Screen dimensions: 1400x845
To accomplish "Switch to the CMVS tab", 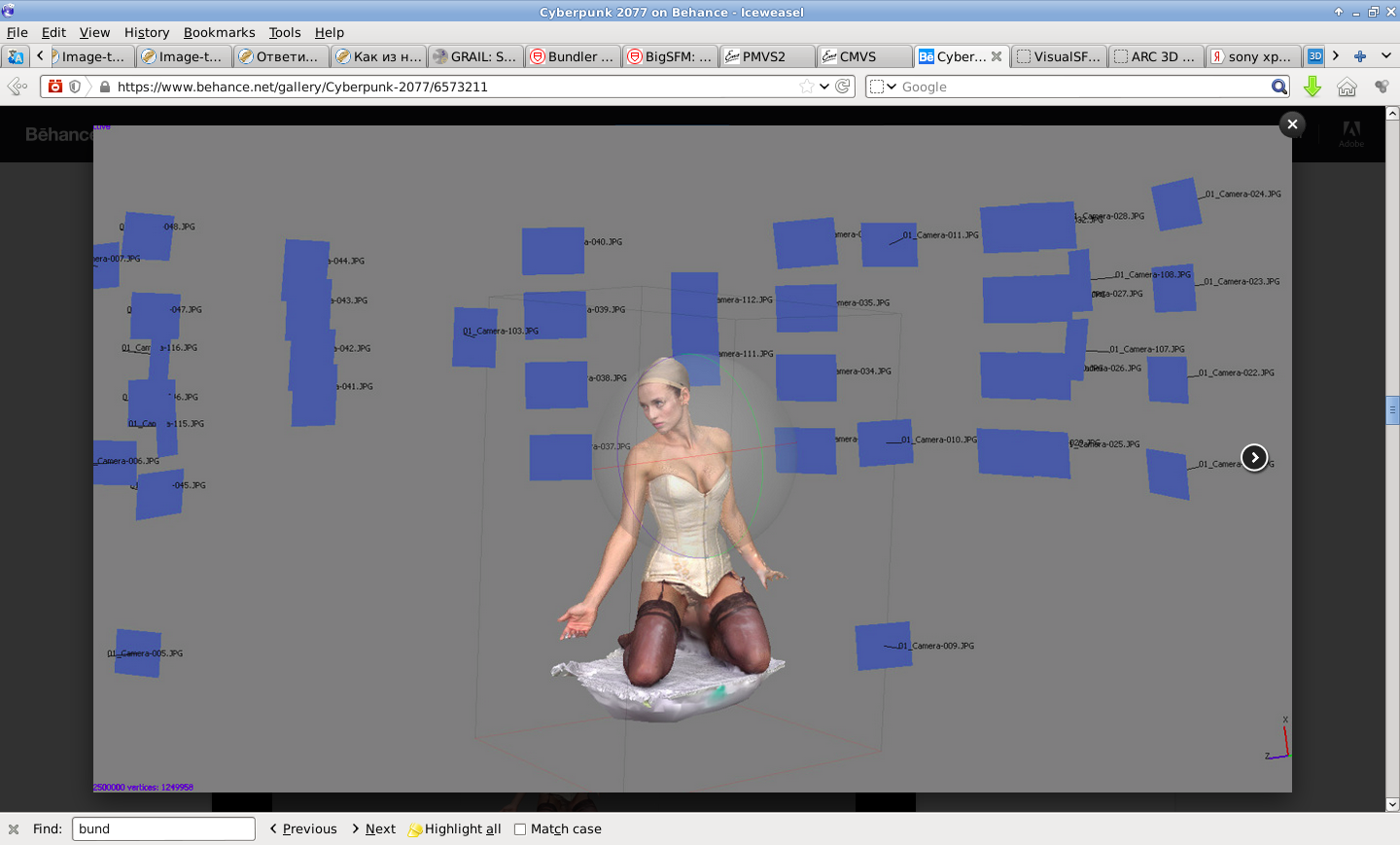I will [x=864, y=56].
